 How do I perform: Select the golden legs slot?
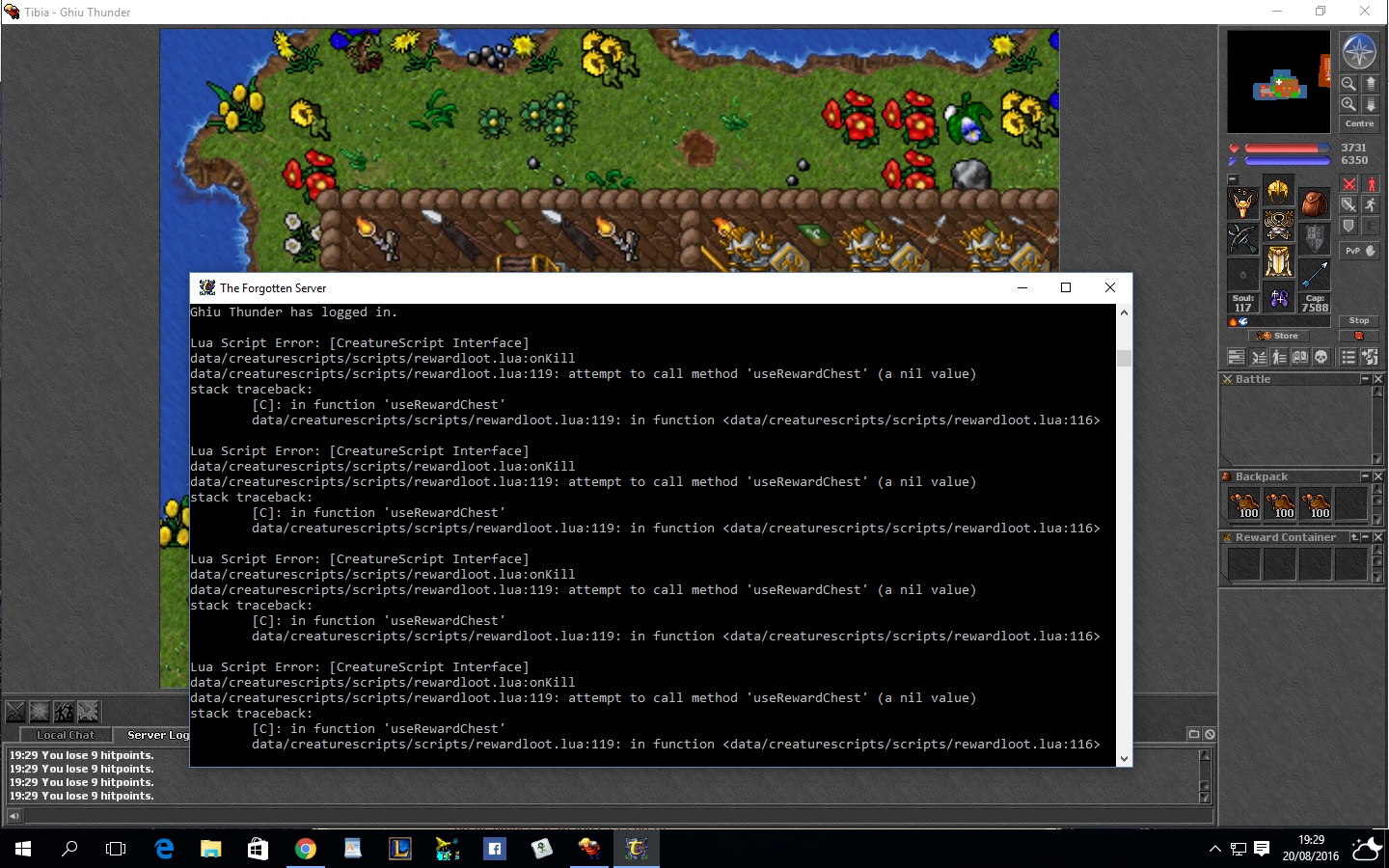coord(1279,261)
